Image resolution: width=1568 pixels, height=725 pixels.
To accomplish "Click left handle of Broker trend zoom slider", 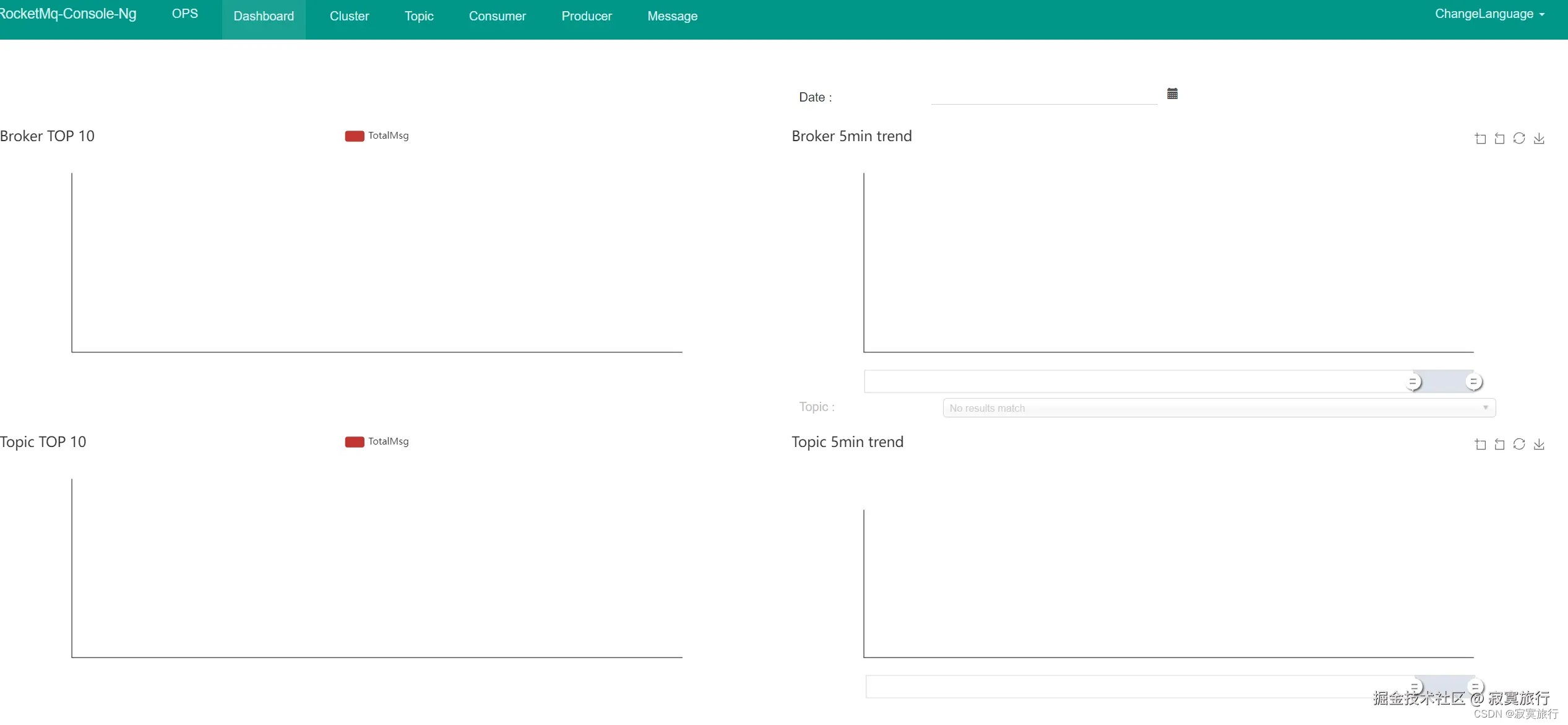I will tap(1413, 382).
